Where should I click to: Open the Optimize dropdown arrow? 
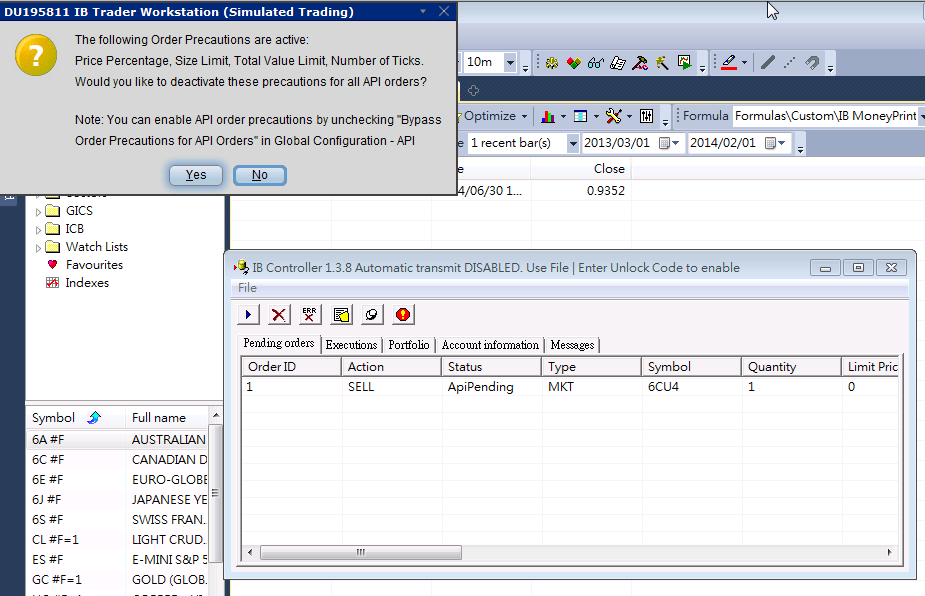[x=524, y=116]
